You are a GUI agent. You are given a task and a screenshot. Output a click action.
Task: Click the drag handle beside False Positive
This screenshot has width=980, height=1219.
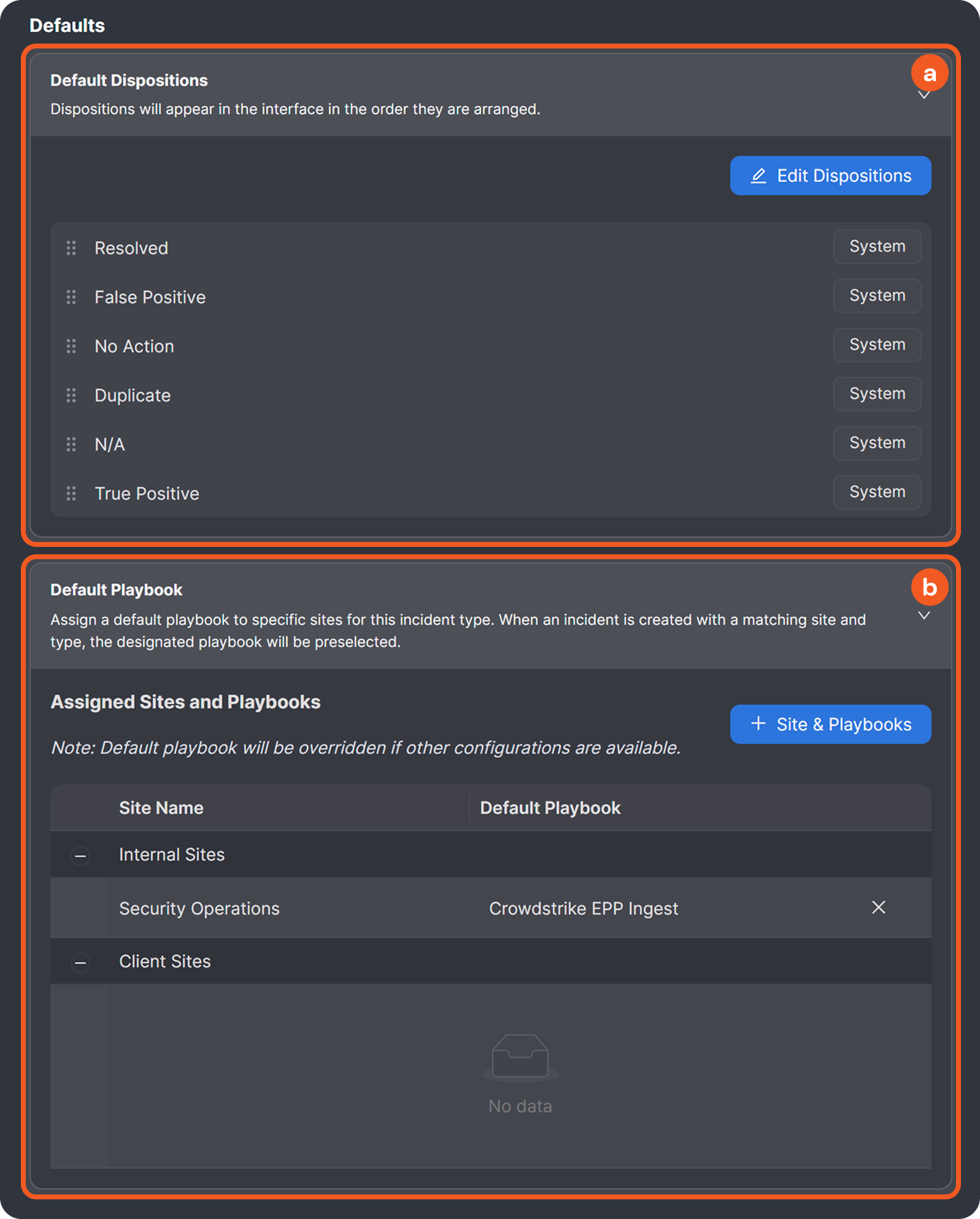pyautogui.click(x=71, y=297)
